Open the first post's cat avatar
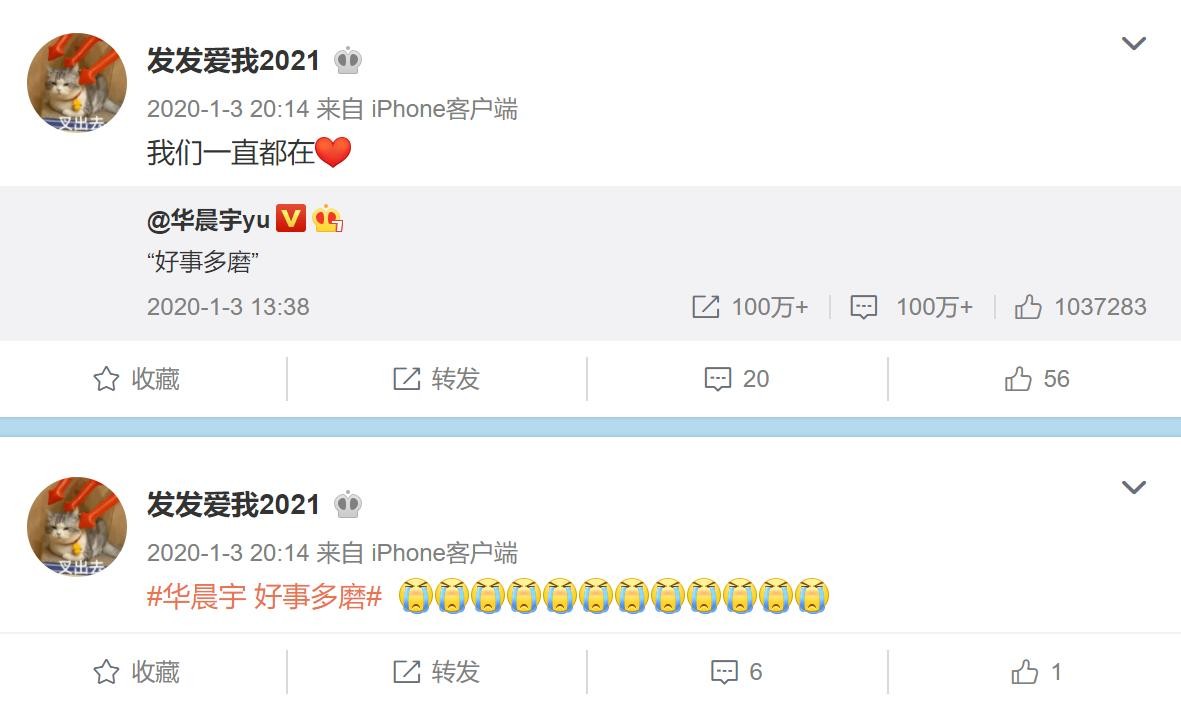The image size is (1181, 708). click(77, 83)
